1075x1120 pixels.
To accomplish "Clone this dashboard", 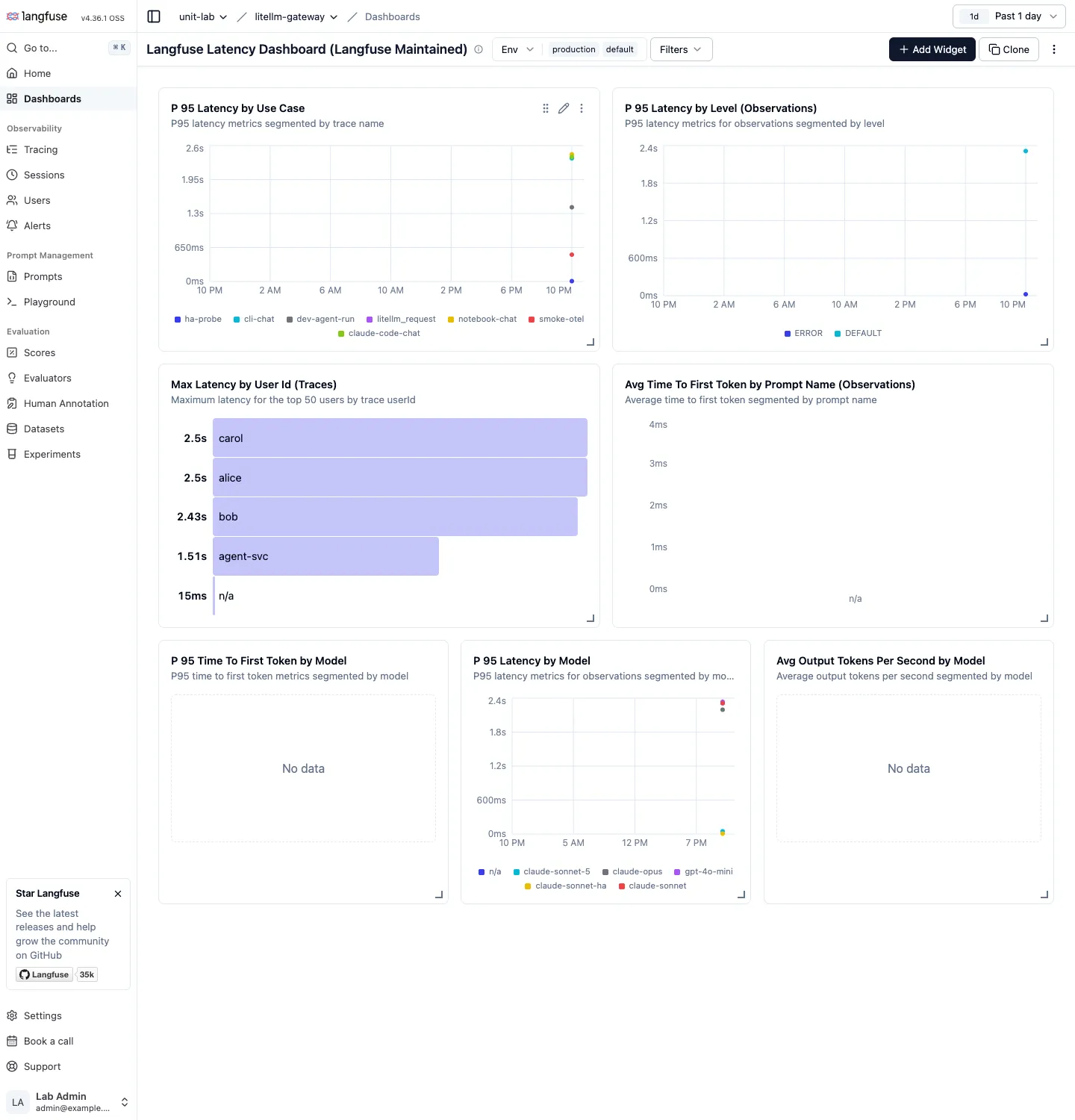I will 1009,49.
